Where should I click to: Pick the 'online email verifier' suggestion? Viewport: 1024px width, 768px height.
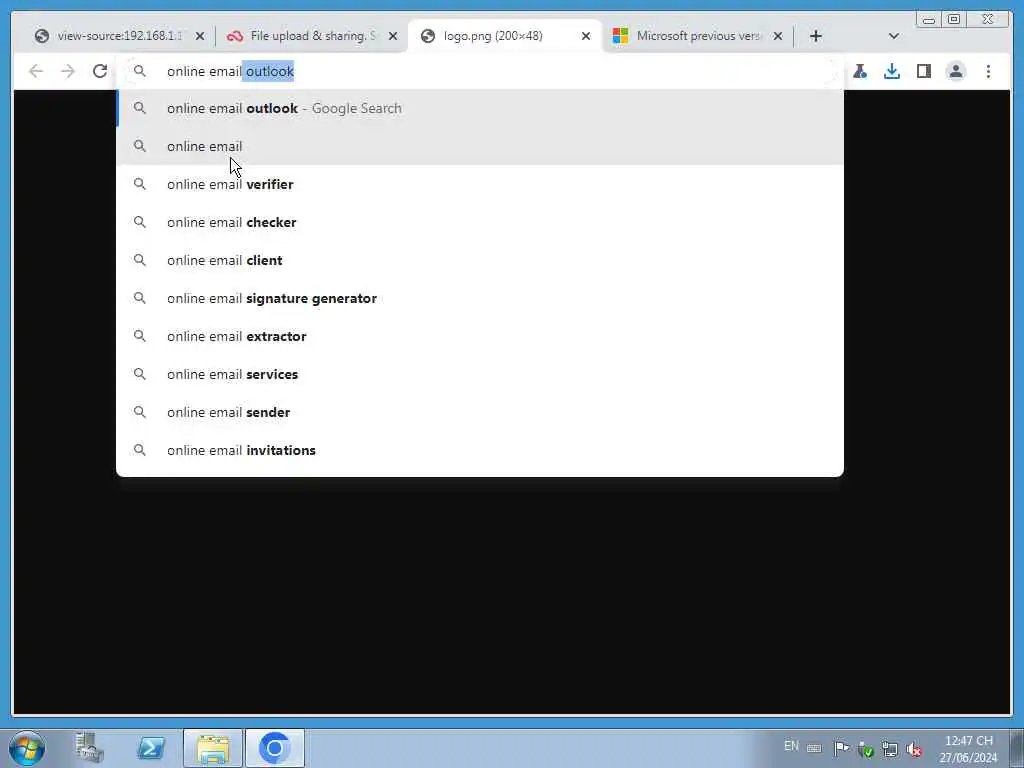[479, 184]
